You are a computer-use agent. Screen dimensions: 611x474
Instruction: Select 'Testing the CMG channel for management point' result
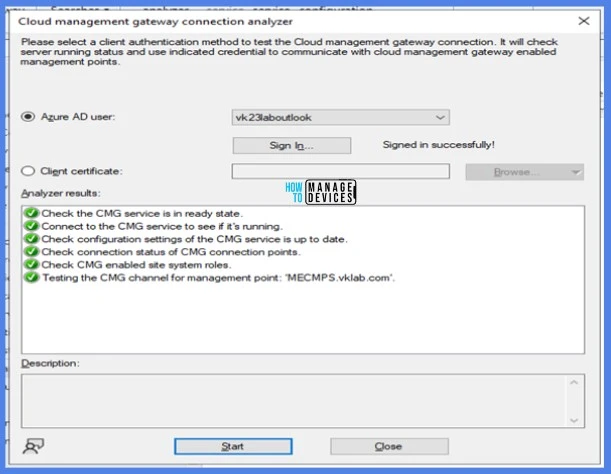click(219, 278)
